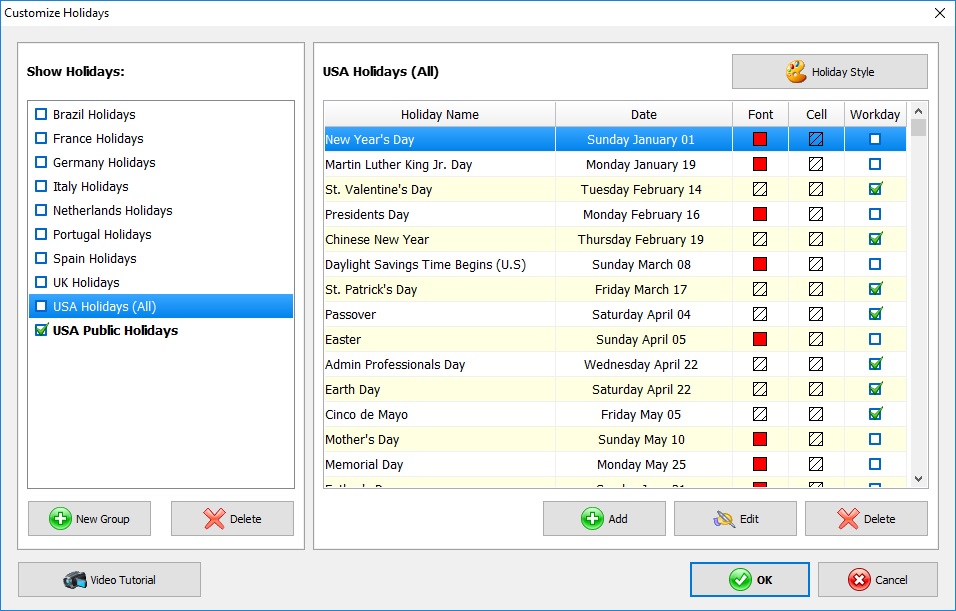Click the red X icon on holiday Delete

click(848, 519)
